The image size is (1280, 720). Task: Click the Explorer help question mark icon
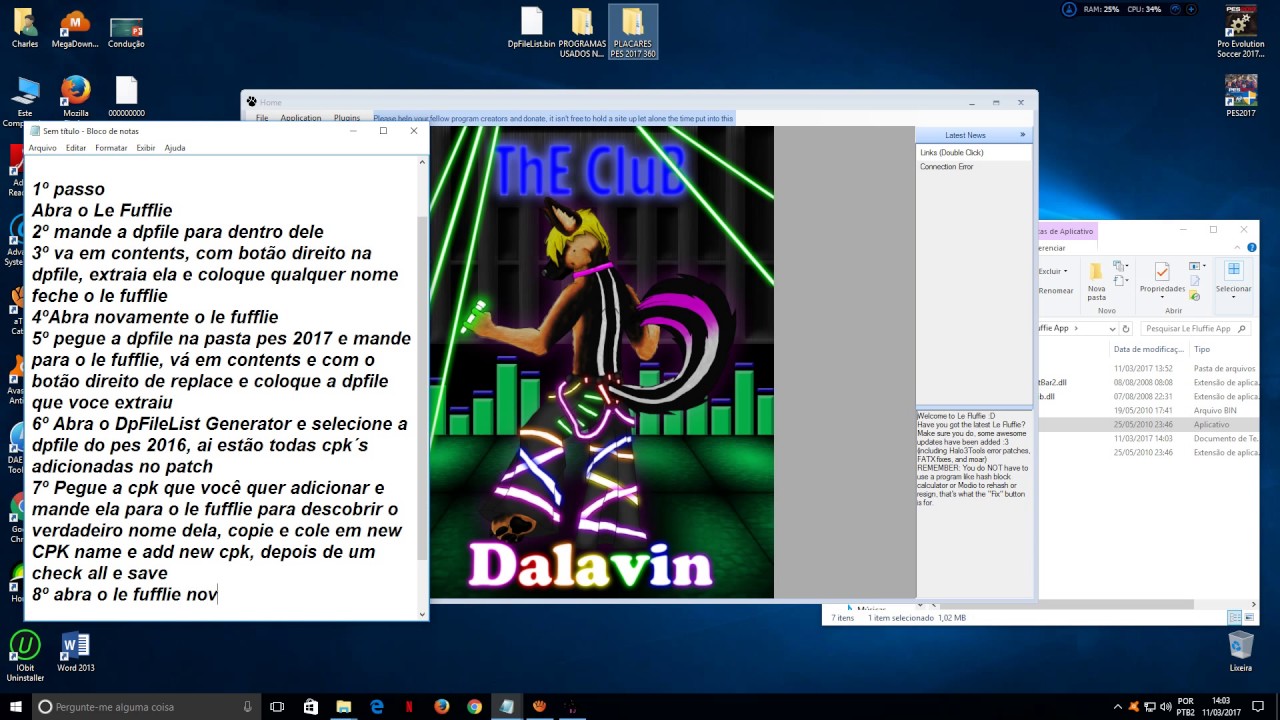click(1252, 247)
